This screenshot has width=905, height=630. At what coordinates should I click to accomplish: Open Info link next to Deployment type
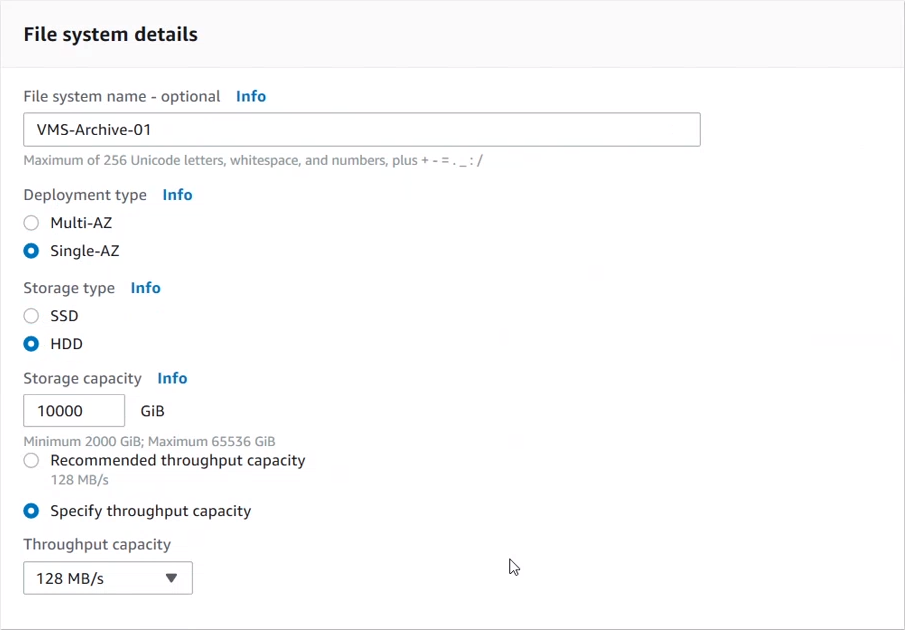[x=177, y=195]
